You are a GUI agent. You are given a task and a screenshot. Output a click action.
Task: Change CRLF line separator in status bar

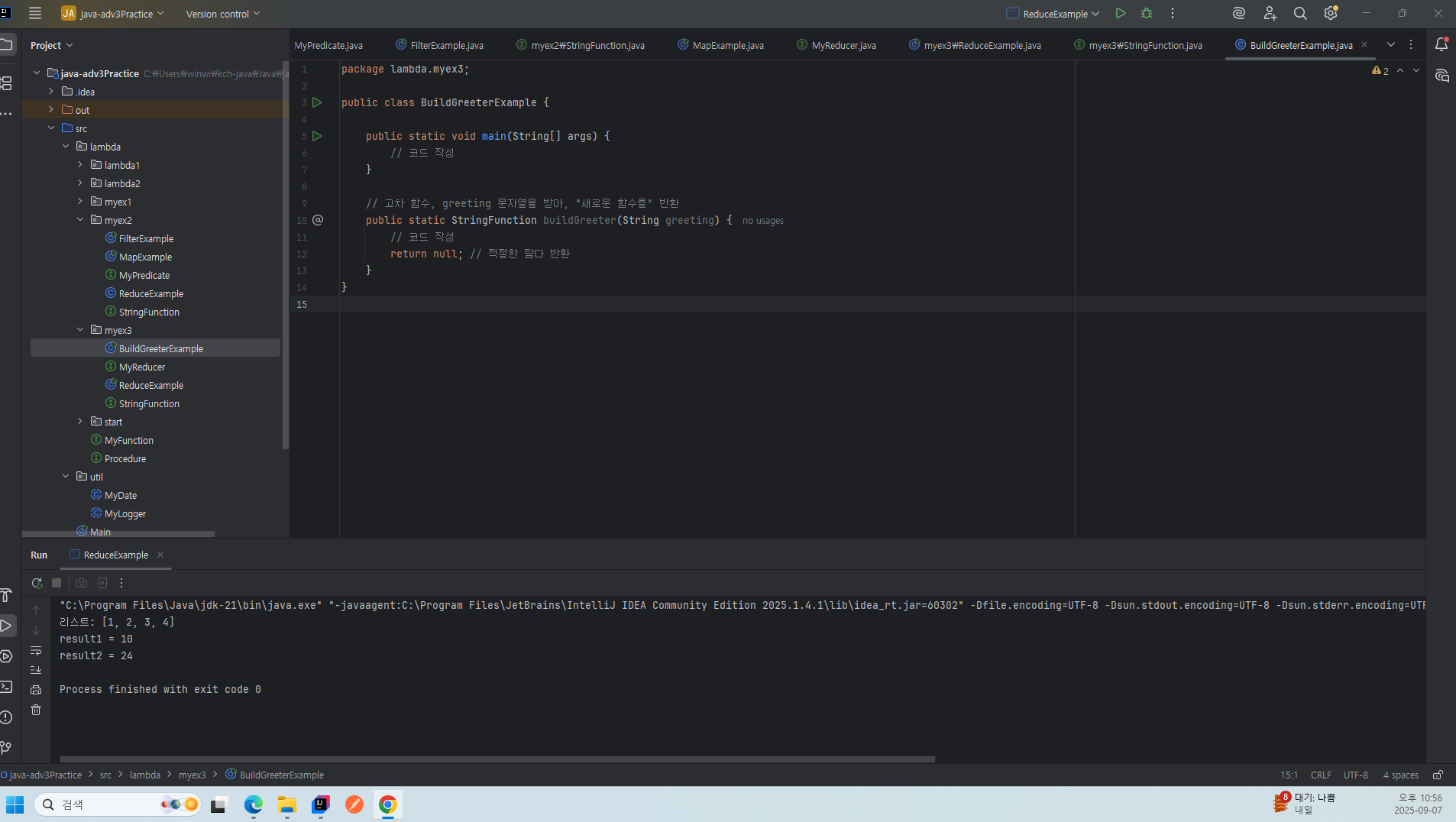[x=1321, y=775]
